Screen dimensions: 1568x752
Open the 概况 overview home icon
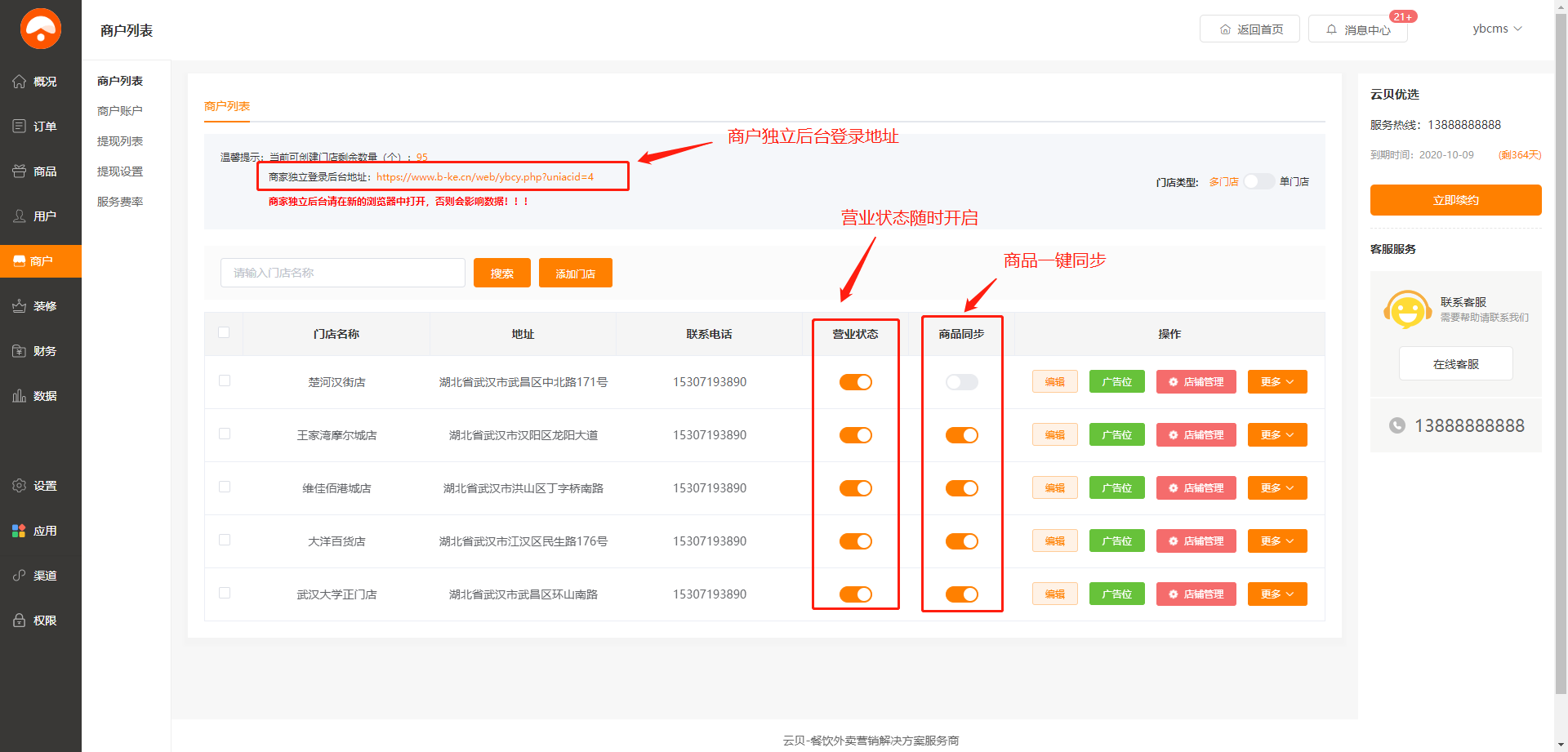pos(20,82)
